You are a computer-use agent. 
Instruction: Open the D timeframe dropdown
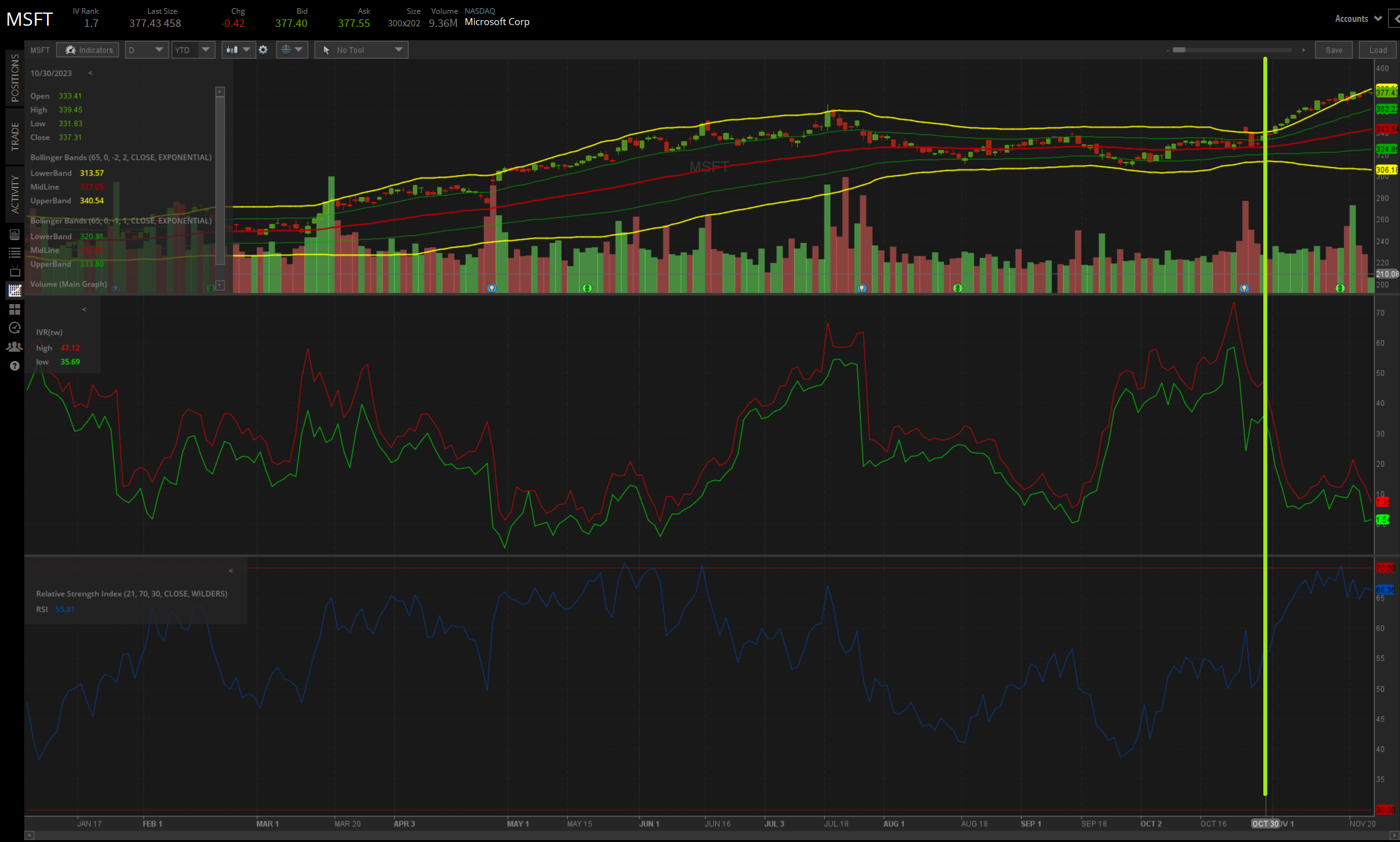coord(147,50)
